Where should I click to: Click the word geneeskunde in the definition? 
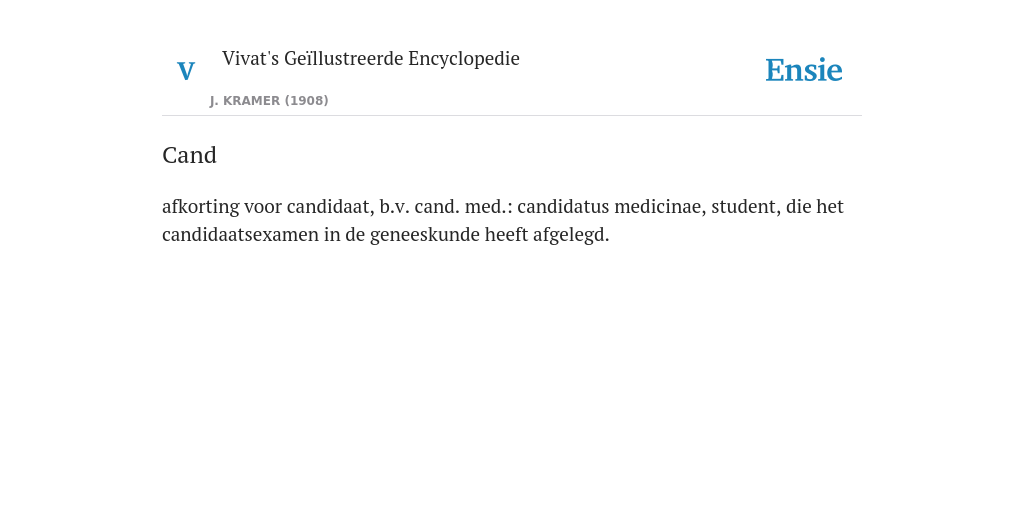tap(424, 234)
